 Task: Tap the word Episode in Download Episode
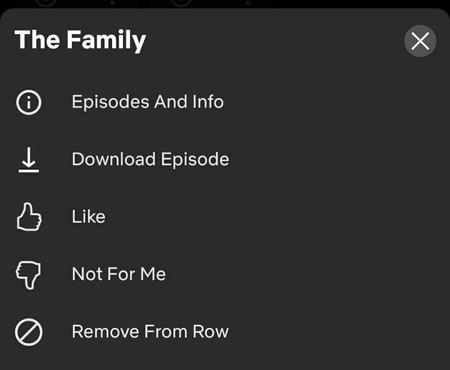(x=195, y=160)
